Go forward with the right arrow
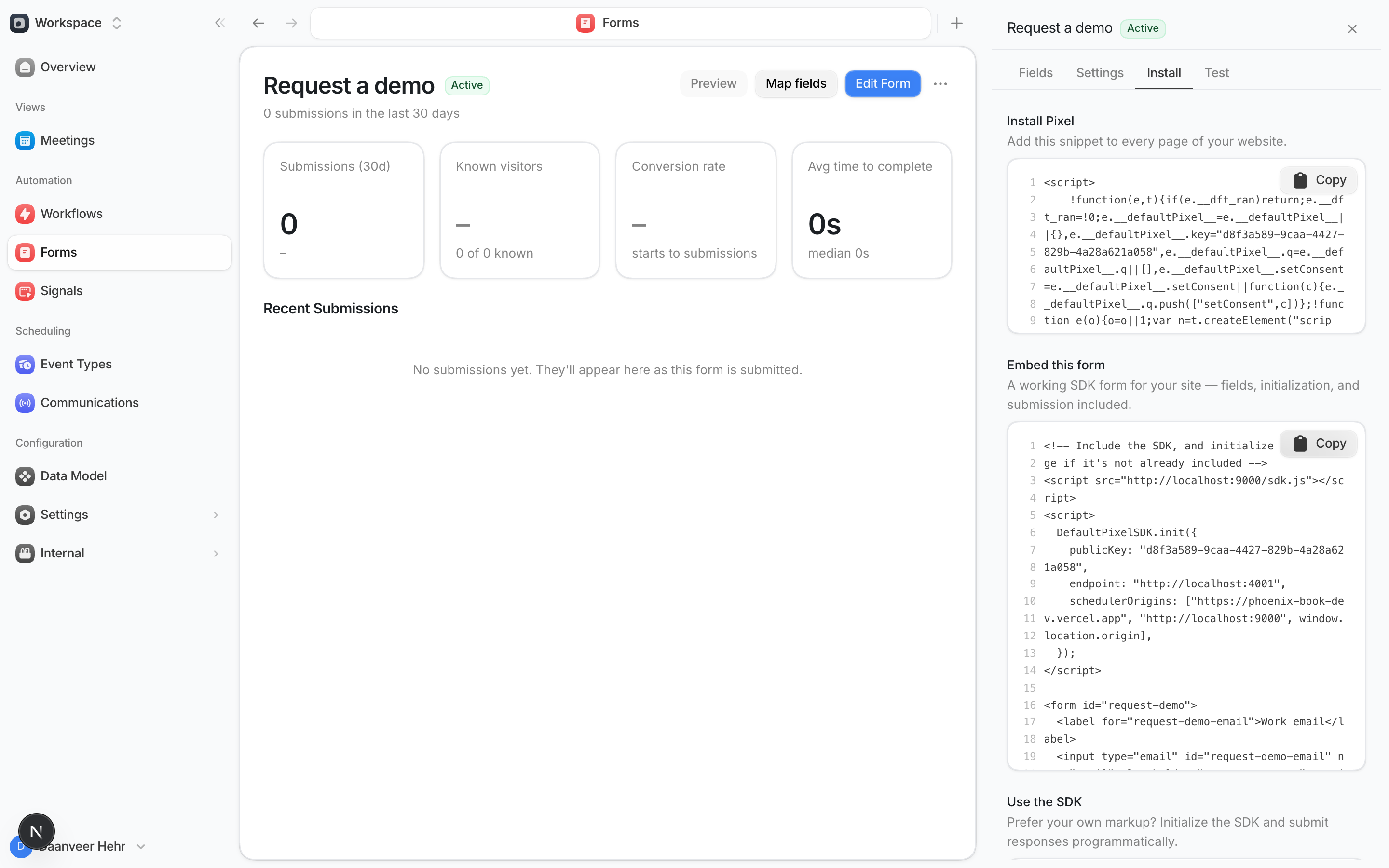This screenshot has height=868, width=1389. pyautogui.click(x=292, y=23)
